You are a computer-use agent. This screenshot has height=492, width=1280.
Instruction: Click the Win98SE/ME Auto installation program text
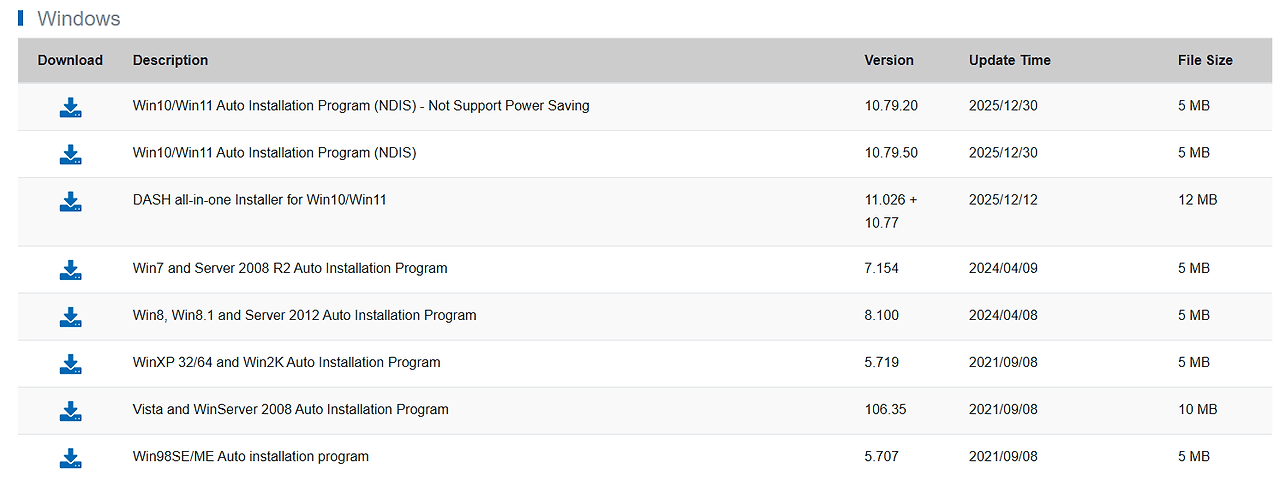250,457
